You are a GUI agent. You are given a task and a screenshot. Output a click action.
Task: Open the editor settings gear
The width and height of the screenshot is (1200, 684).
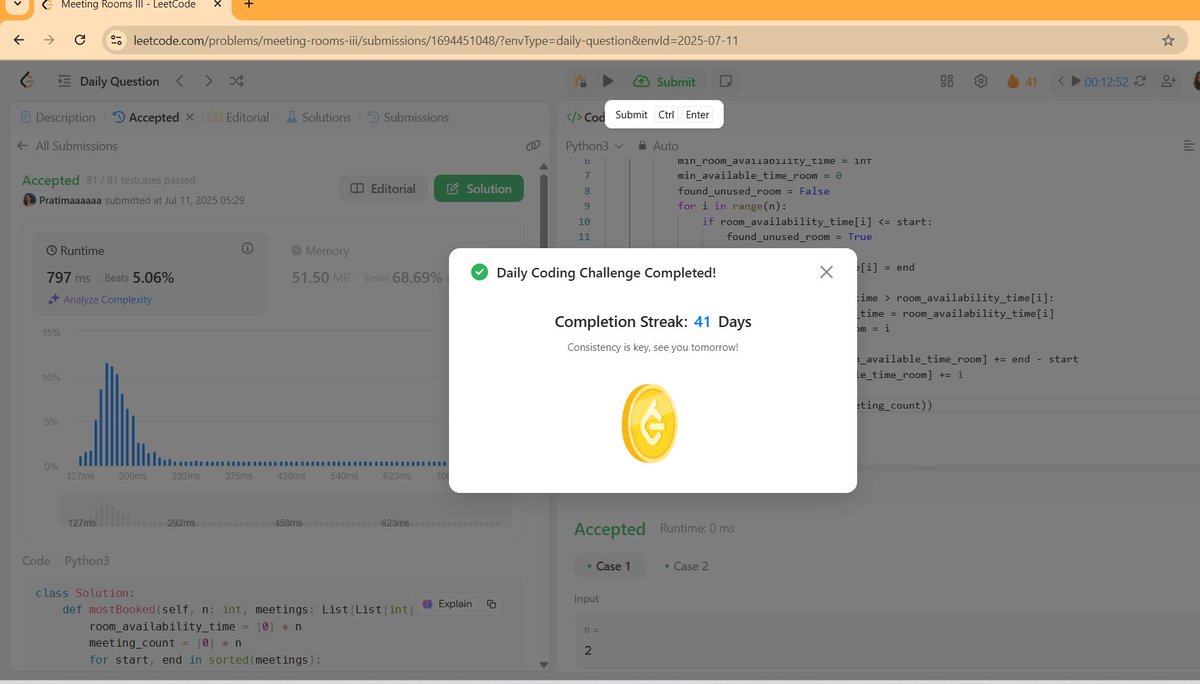tap(981, 81)
